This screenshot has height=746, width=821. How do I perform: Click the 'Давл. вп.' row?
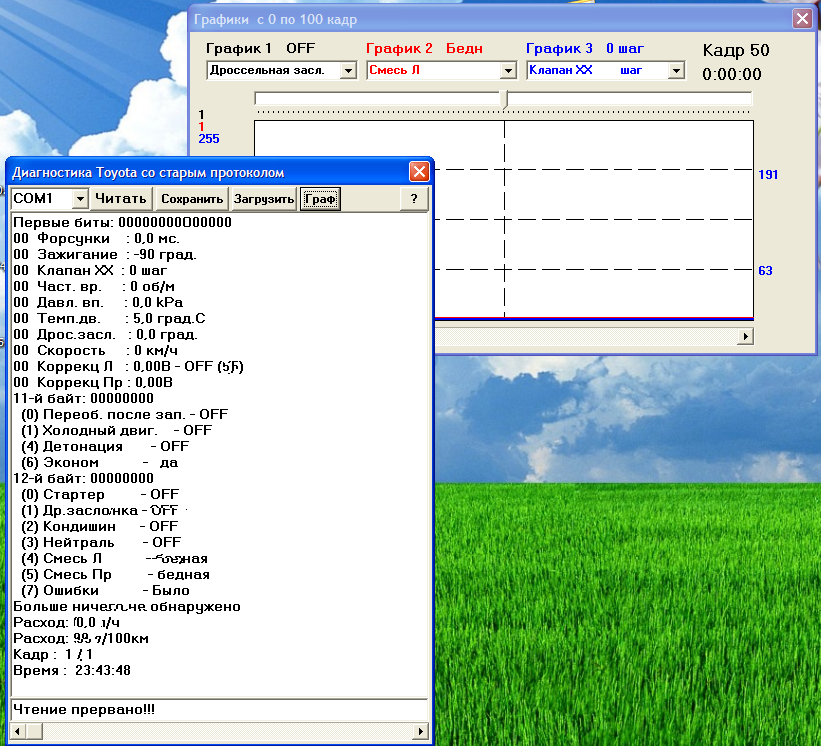pos(98,303)
